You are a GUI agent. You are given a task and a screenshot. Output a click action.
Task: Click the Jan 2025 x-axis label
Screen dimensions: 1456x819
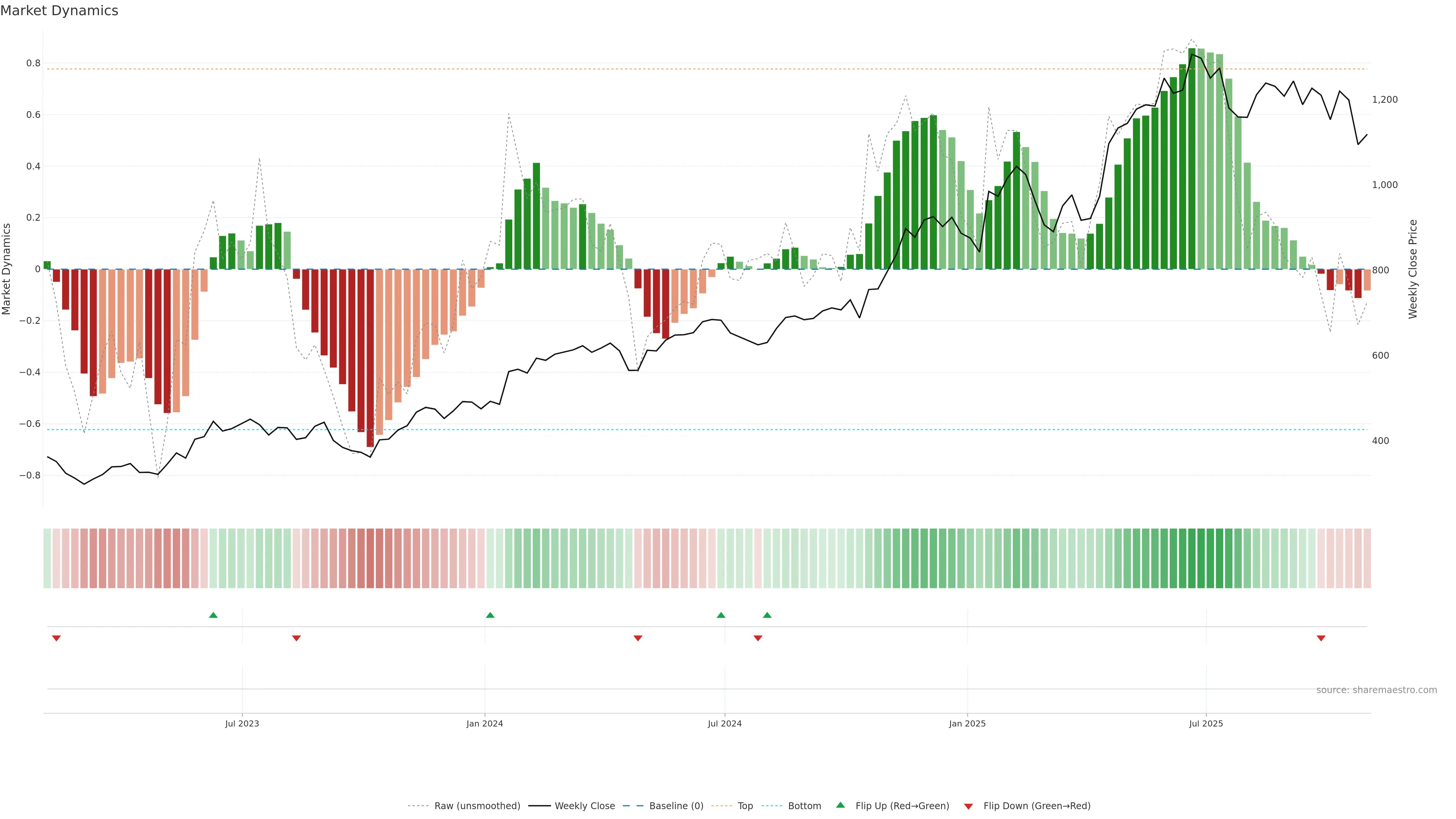coord(967,723)
